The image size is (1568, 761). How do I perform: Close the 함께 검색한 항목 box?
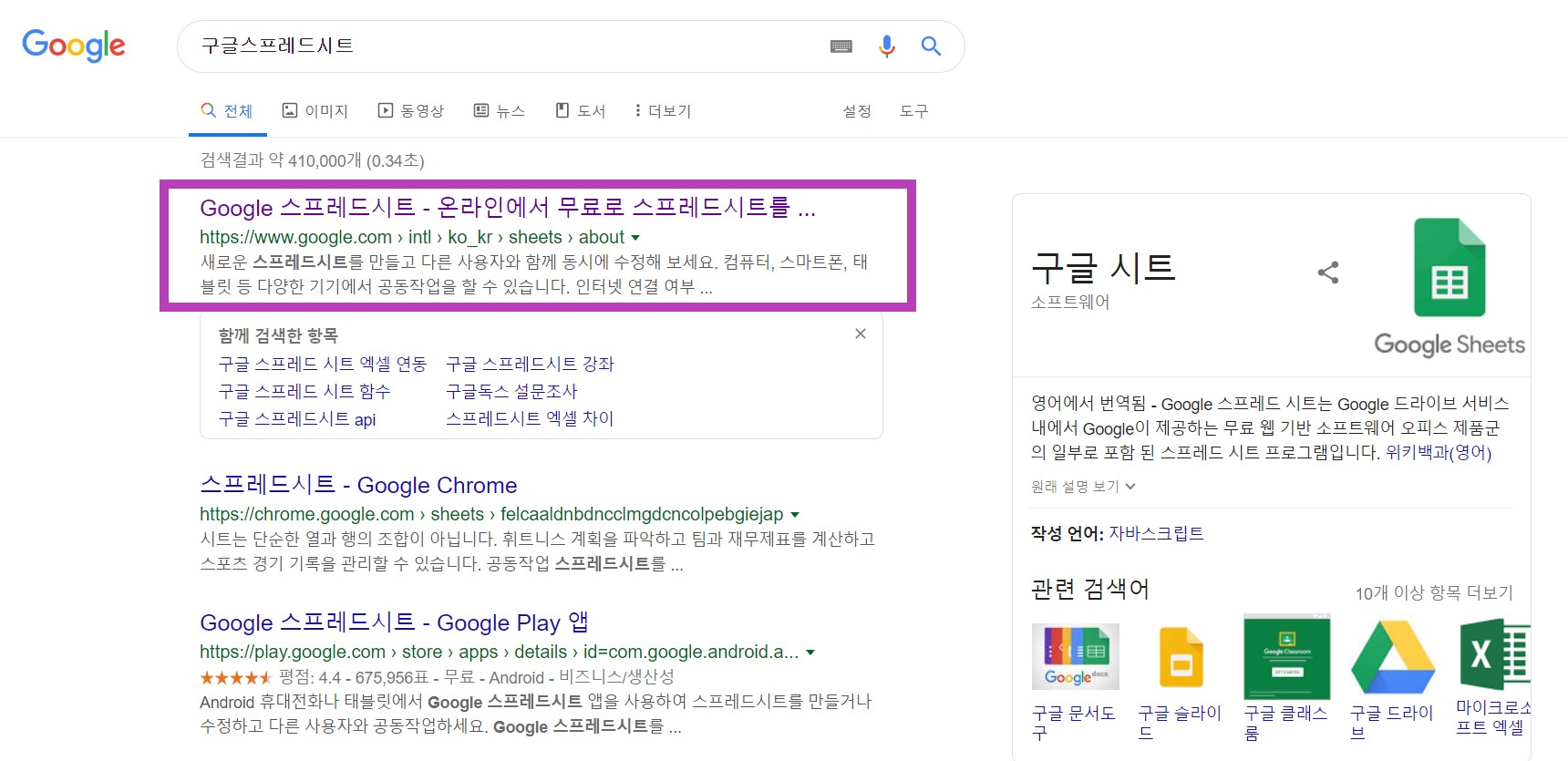tap(861, 334)
